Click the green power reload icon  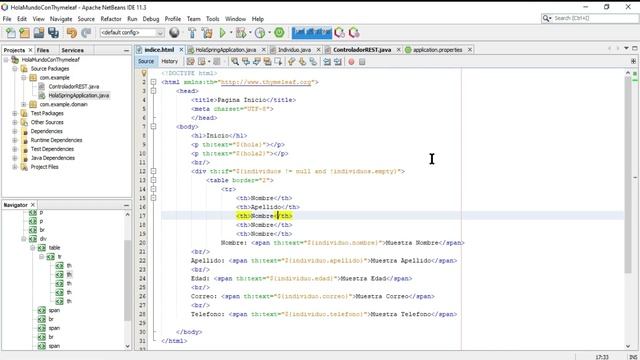[279, 33]
